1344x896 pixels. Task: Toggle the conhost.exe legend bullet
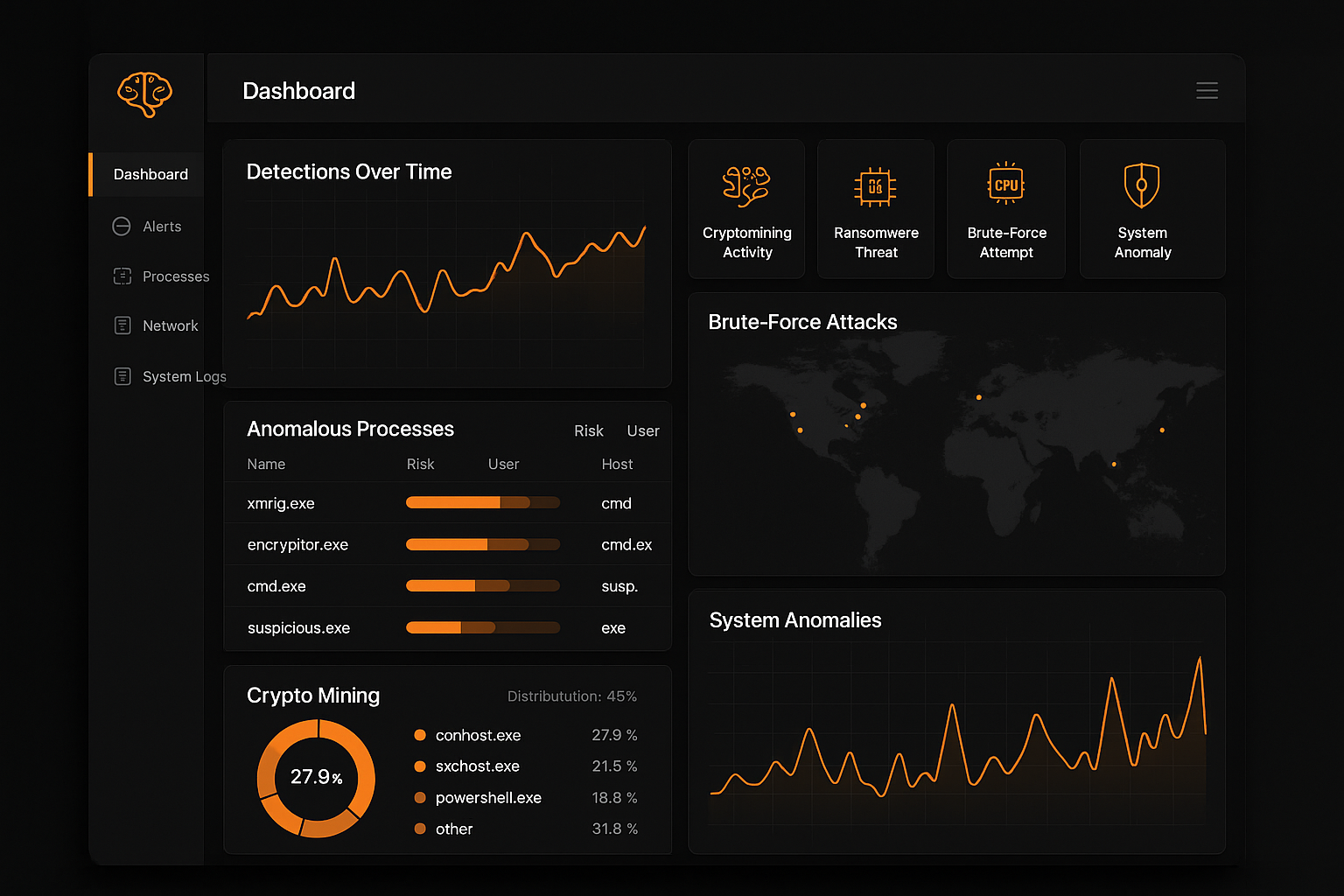pos(419,735)
